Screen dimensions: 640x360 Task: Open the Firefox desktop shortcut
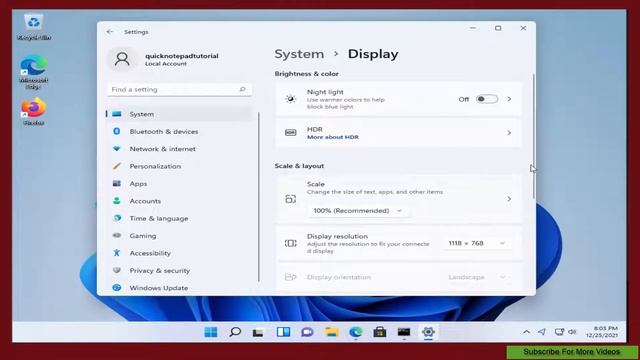tap(34, 111)
